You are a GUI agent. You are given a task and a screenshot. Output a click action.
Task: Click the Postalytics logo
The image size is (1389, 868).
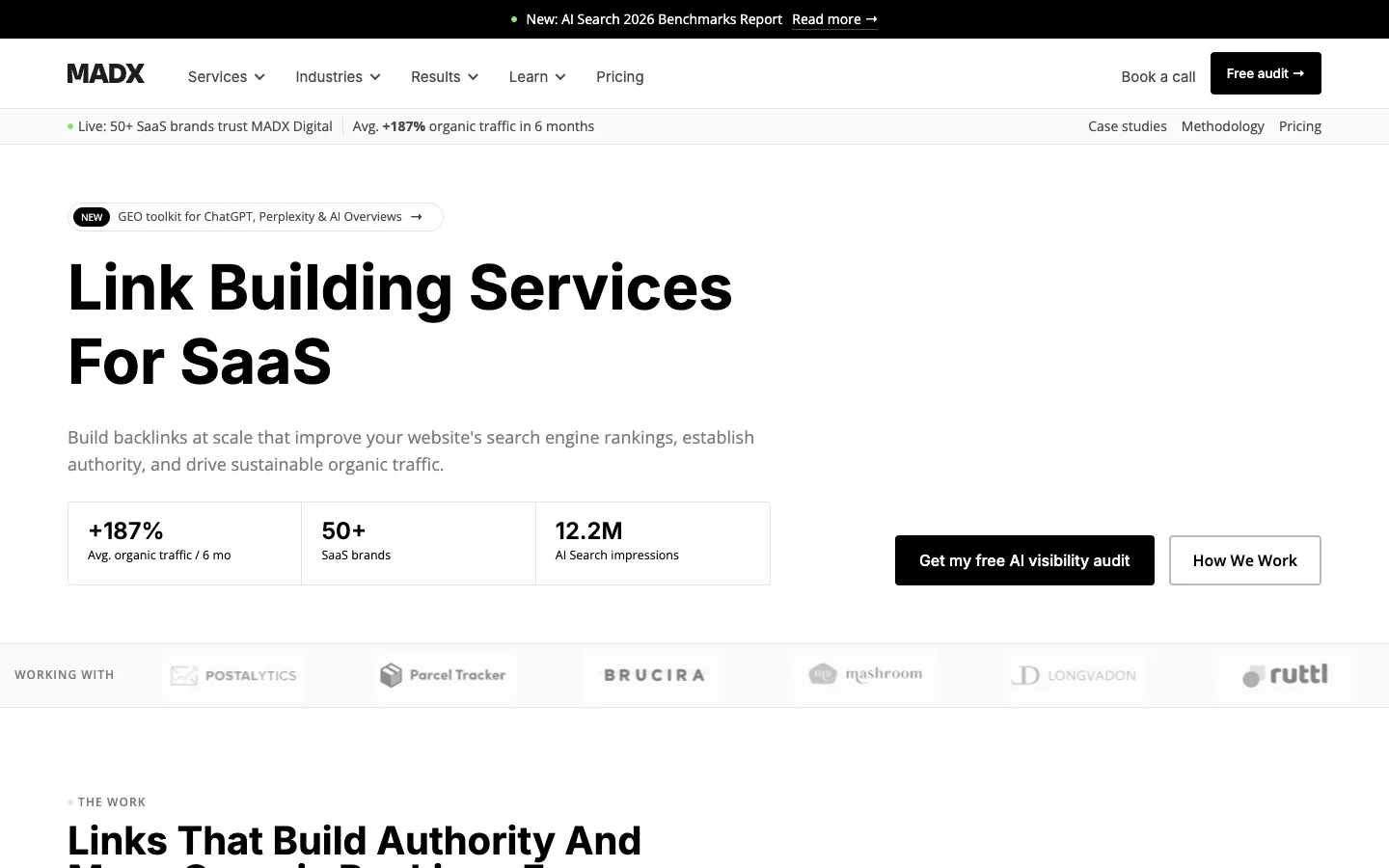click(234, 675)
